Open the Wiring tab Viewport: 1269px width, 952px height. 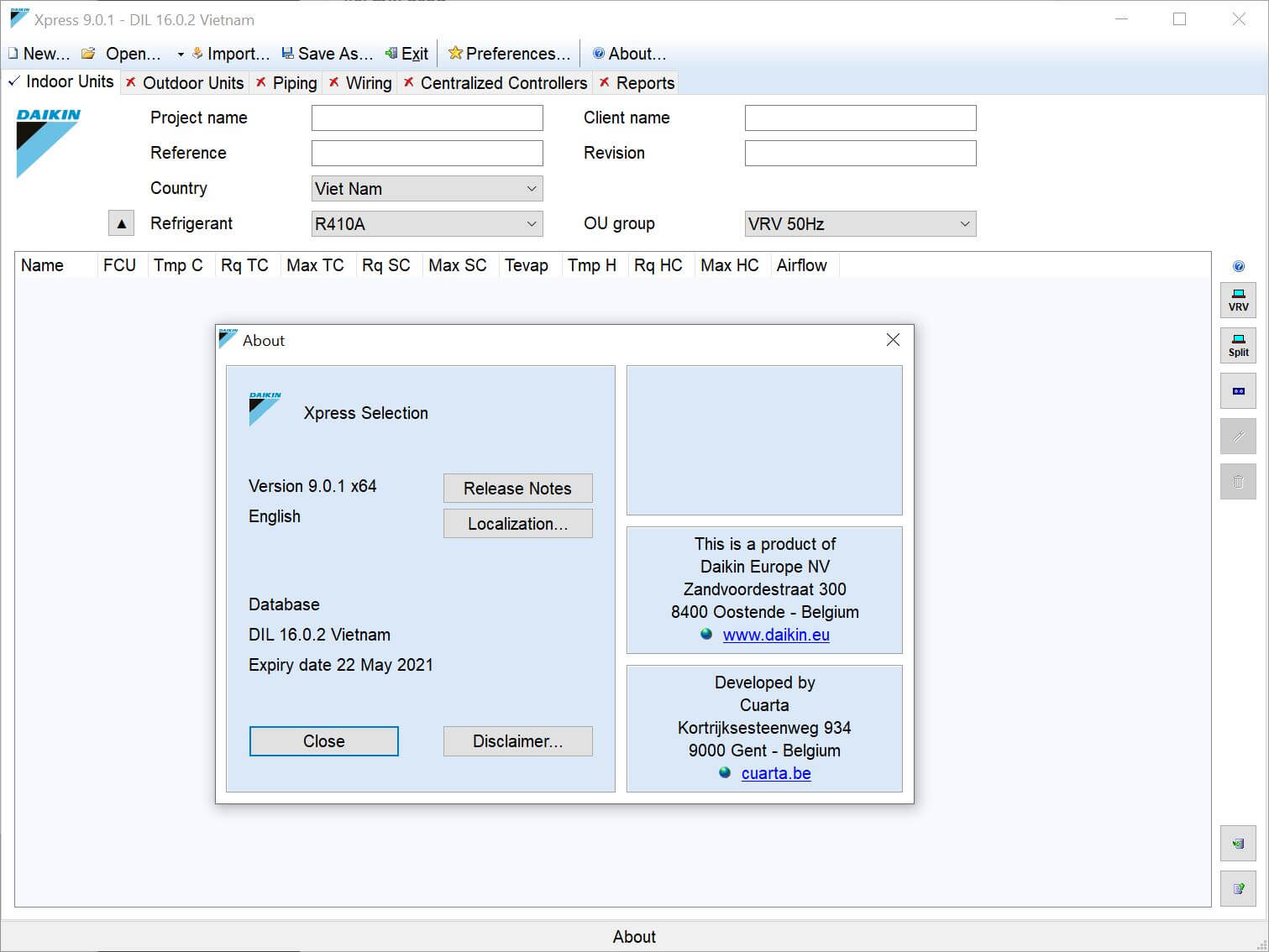coord(360,83)
